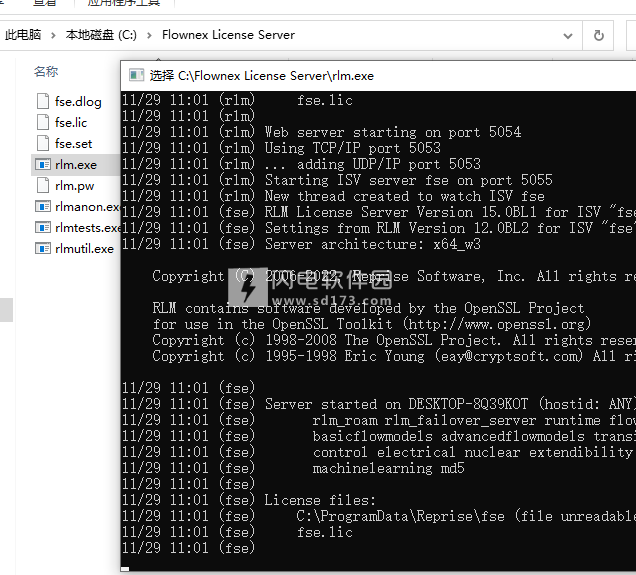
Task: Click the 'Copyright (c) 1998-2008 The OpenSSL Project' line
Action: tap(393, 340)
